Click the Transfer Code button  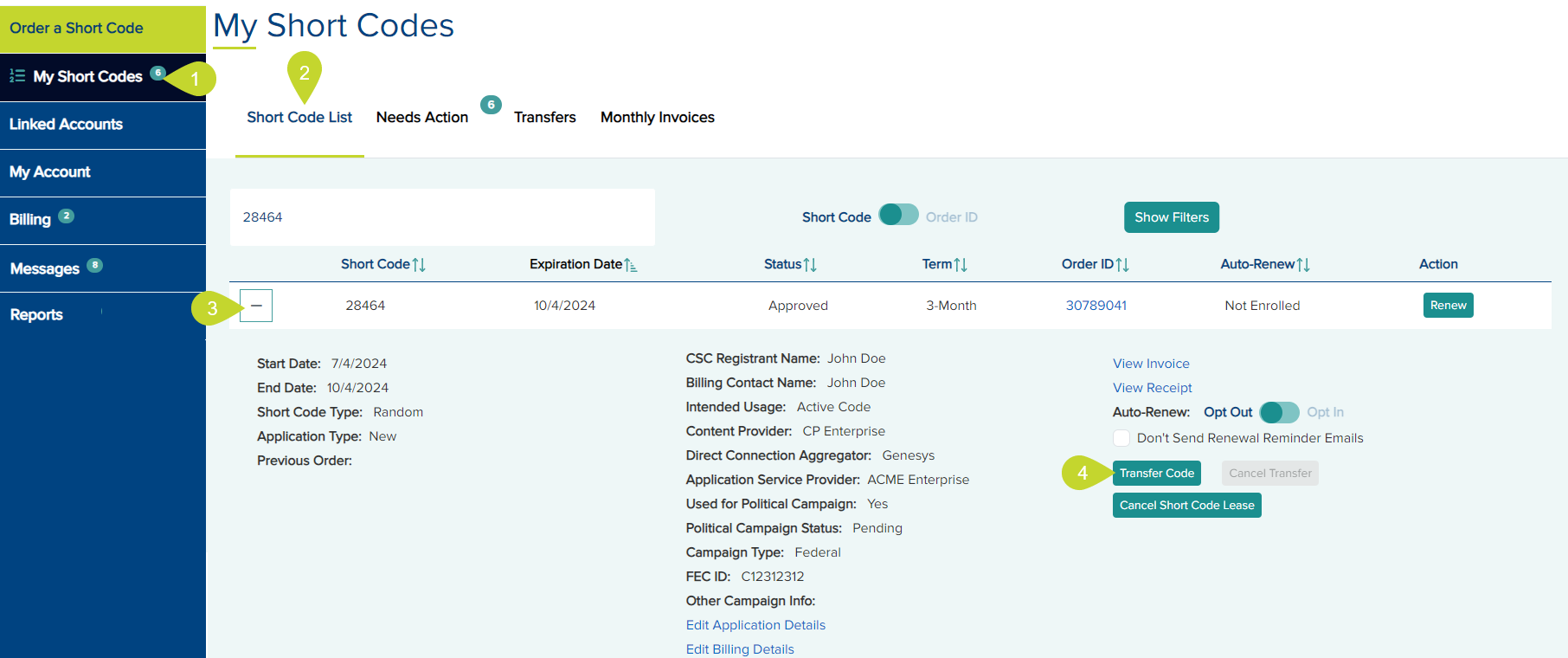point(1156,474)
